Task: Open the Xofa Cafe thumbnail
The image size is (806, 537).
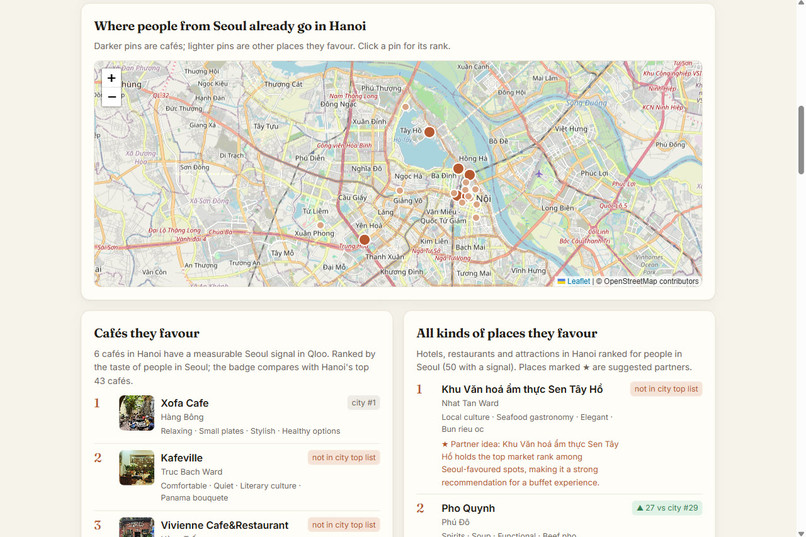Action: 137,413
